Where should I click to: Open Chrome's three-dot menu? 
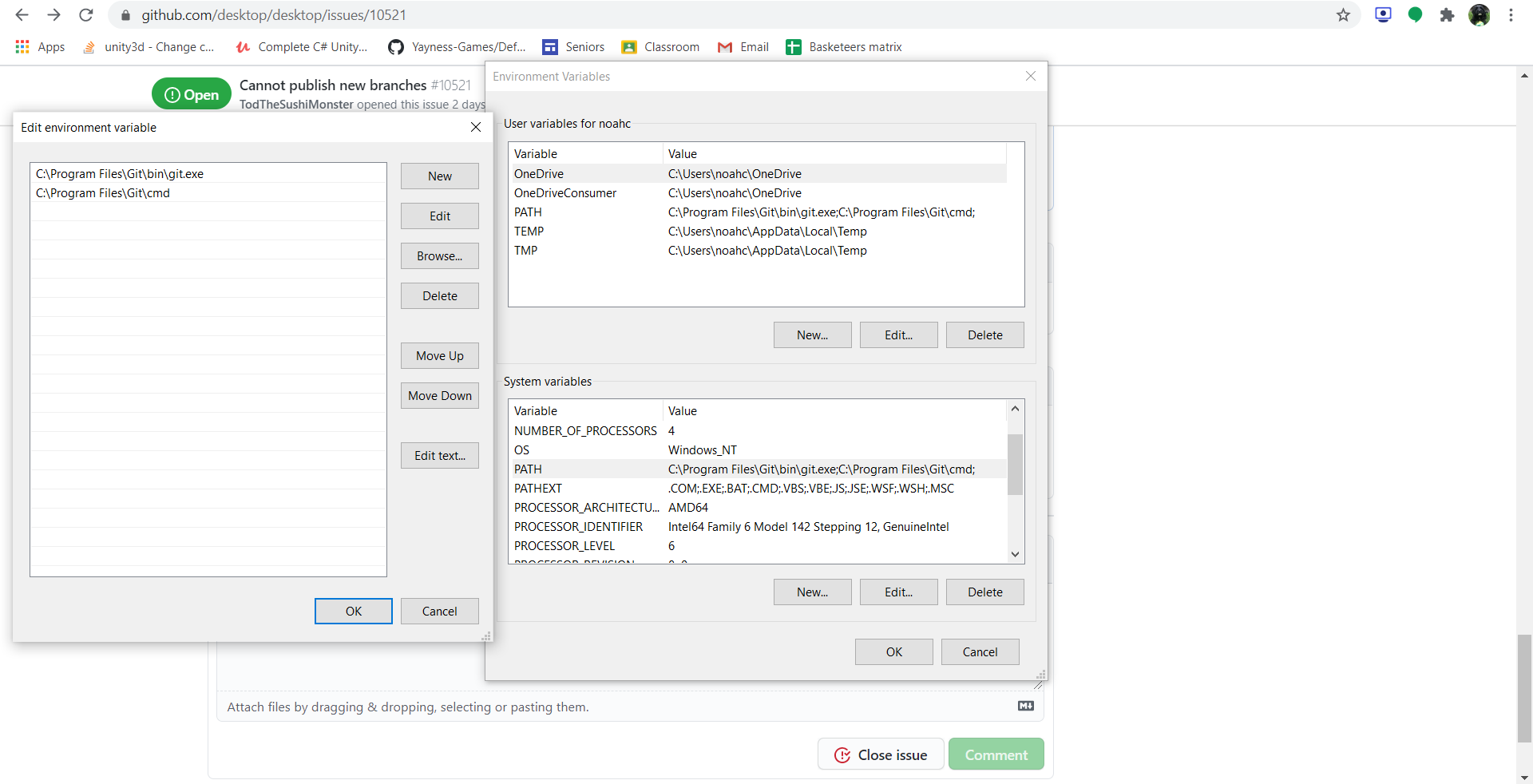(x=1511, y=15)
